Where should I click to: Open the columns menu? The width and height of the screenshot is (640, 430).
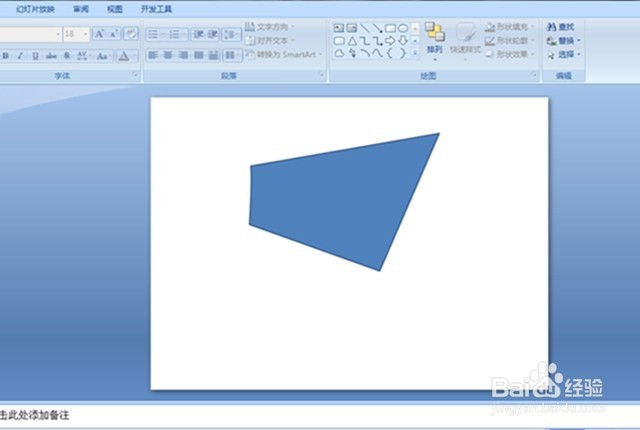[232, 55]
